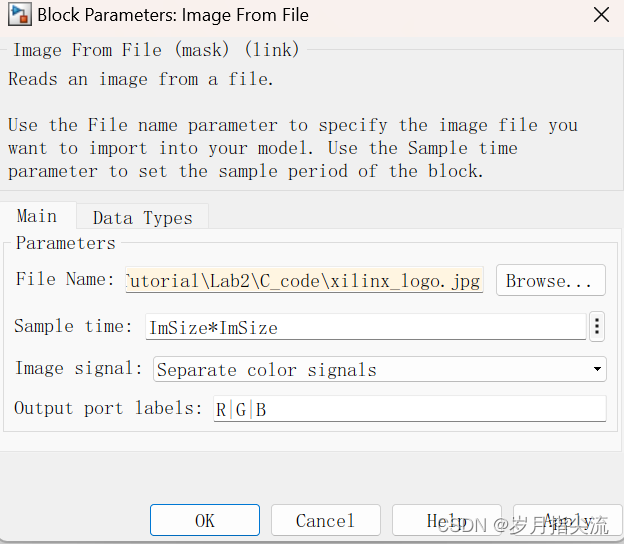Click the Block Parameters title bar text
The image size is (624, 544).
click(x=173, y=15)
